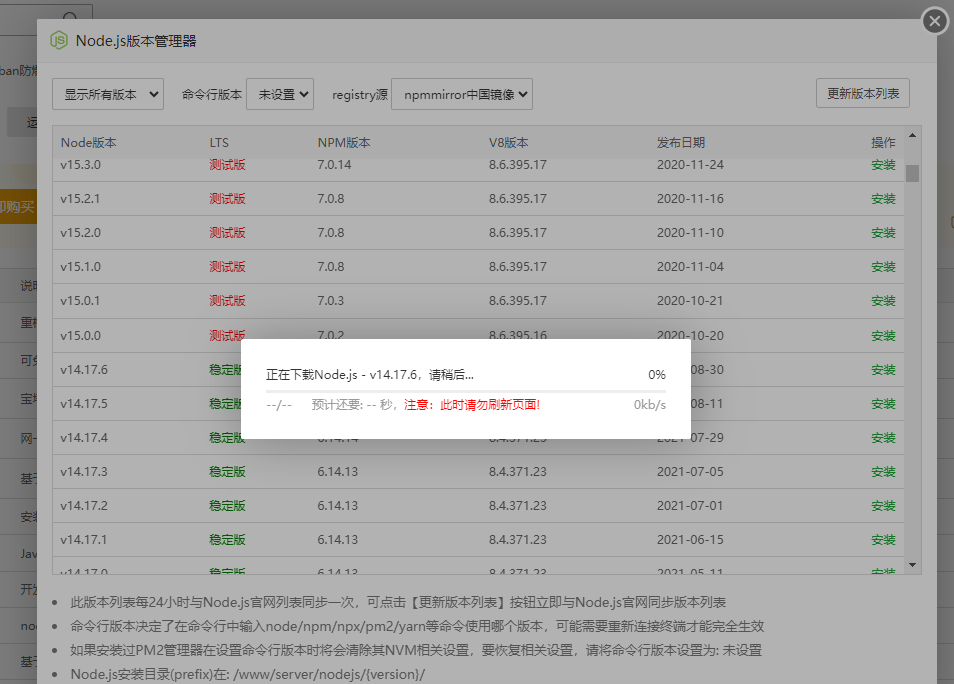Click NPM version 7.0.3 cell
The image size is (954, 684).
click(330, 301)
